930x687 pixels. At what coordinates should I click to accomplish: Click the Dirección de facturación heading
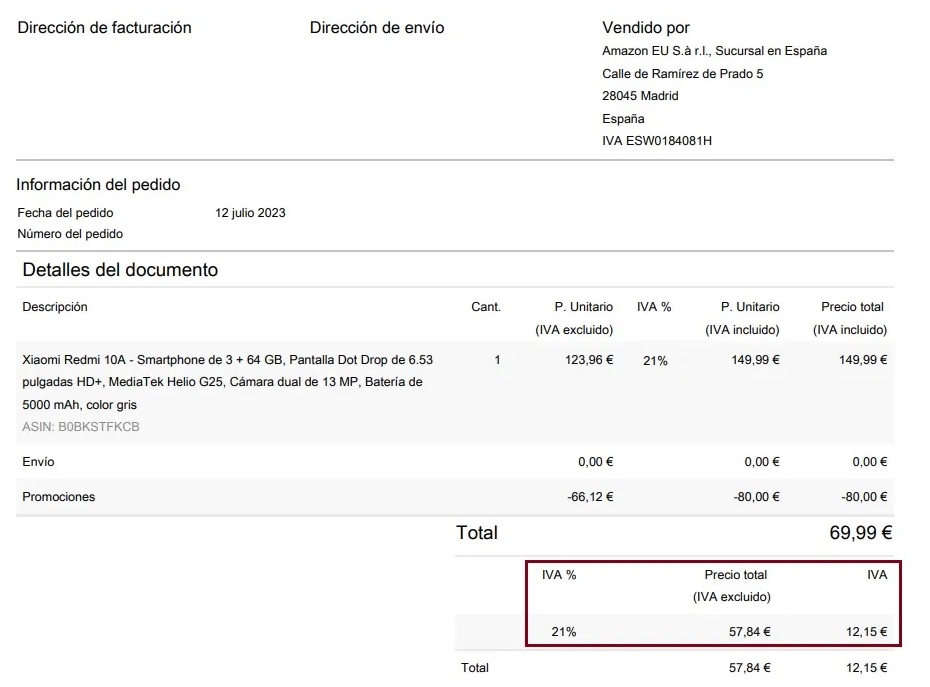pyautogui.click(x=104, y=28)
